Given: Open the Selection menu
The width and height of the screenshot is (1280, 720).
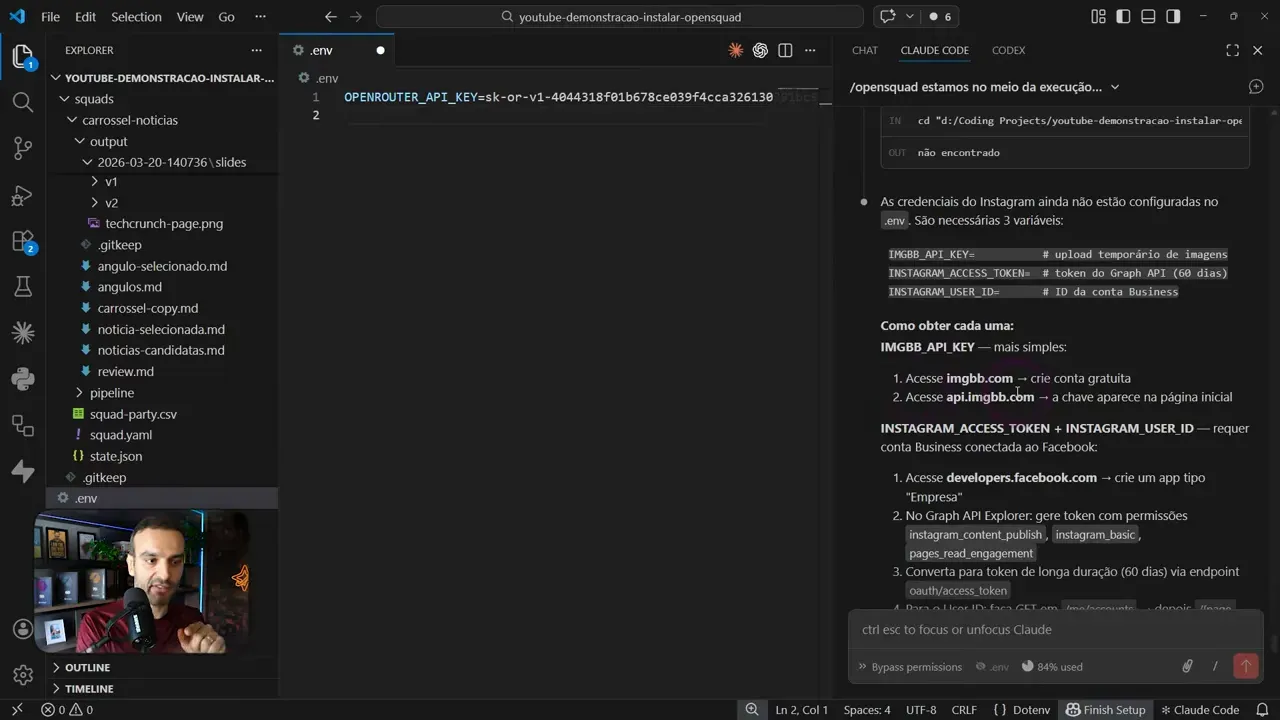Looking at the screenshot, I should pos(136,17).
